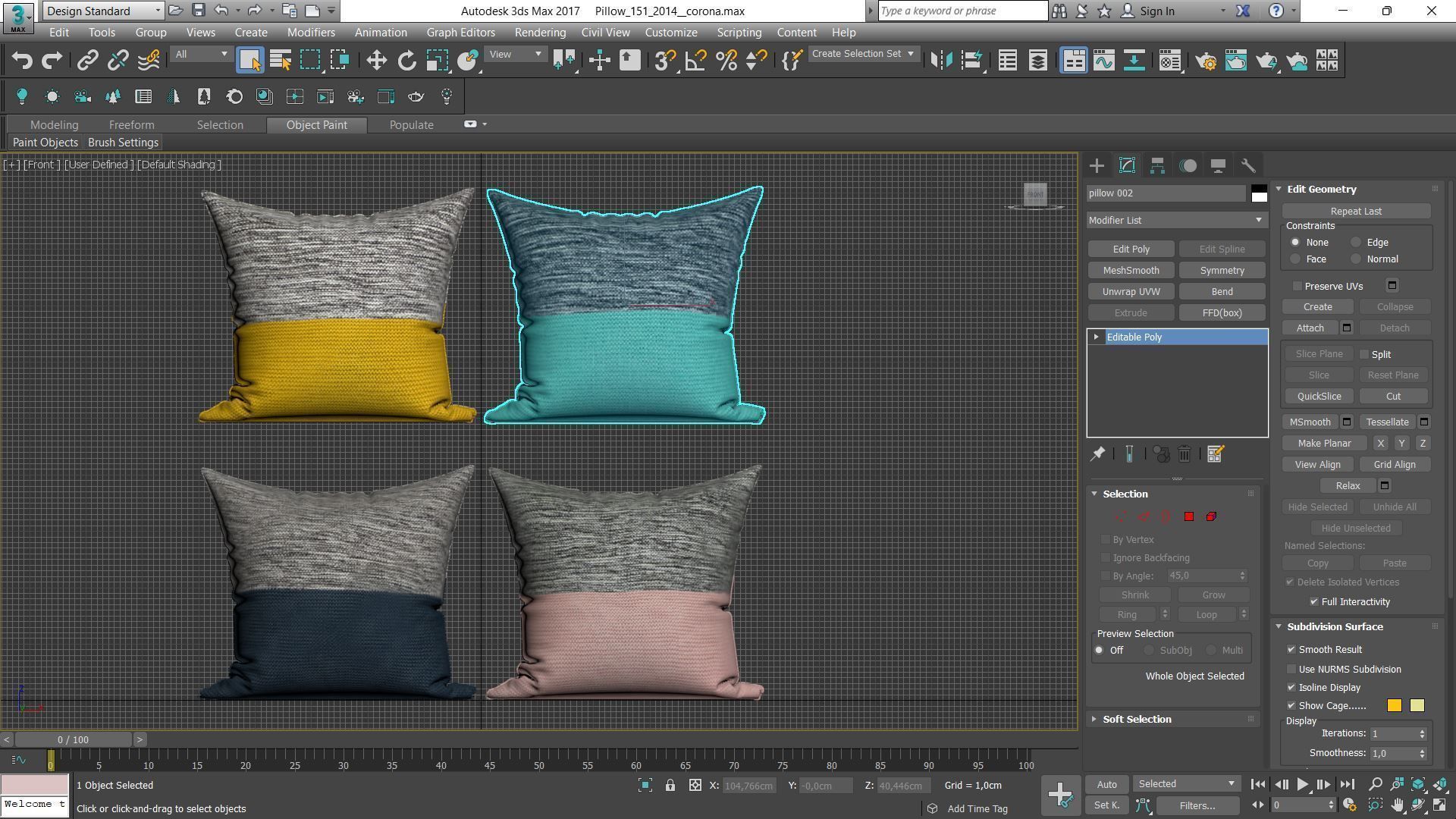This screenshot has height=819, width=1456.
Task: Open the Utilities panel wrench icon
Action: pos(1248,165)
